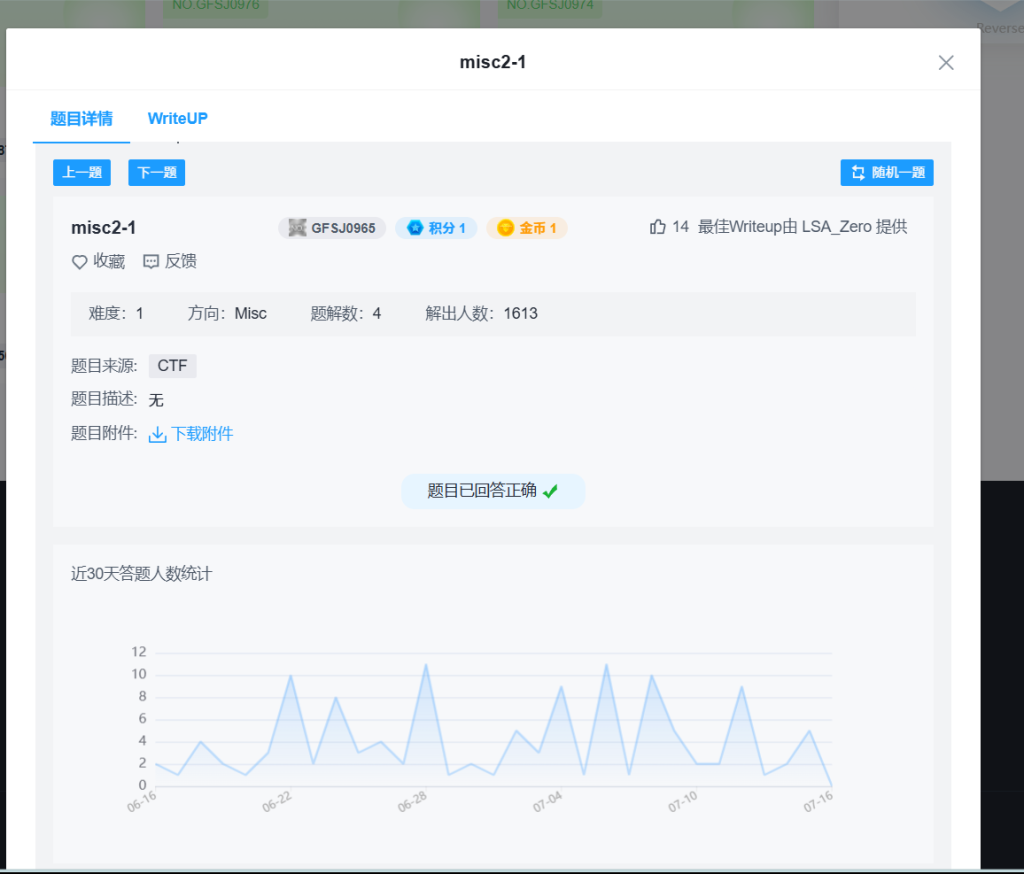Click the GFSJ0965 QR code icon
Screen dimensions: 1024x874
tap(297, 228)
